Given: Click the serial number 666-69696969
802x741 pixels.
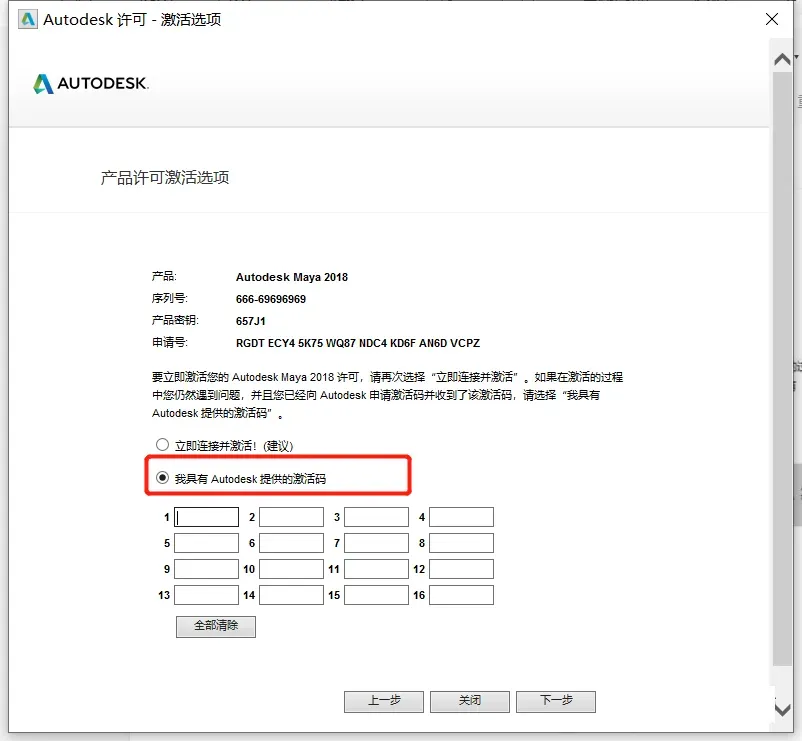Looking at the screenshot, I should tap(271, 299).
